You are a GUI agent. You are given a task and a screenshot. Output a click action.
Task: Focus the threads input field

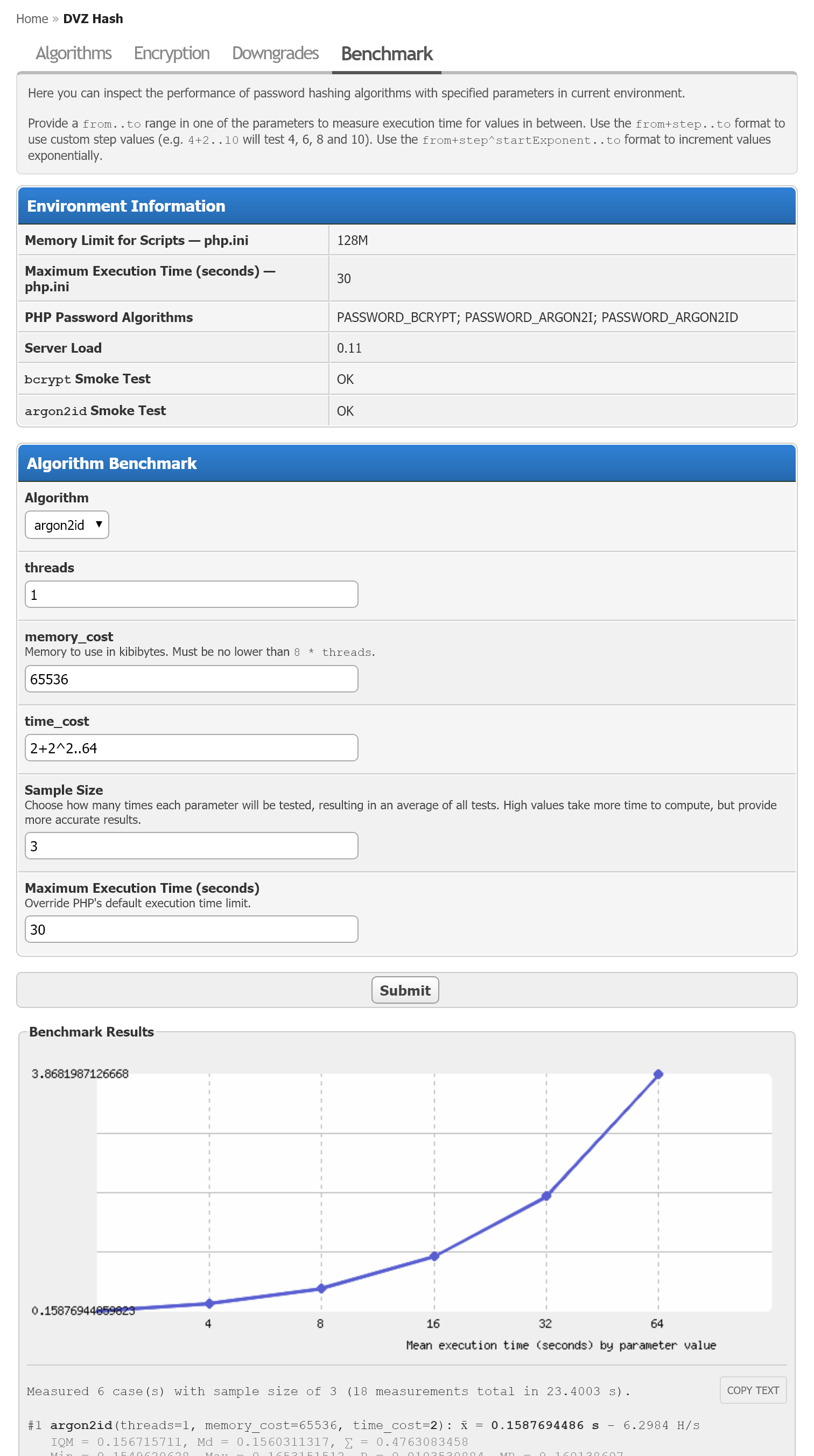191,594
